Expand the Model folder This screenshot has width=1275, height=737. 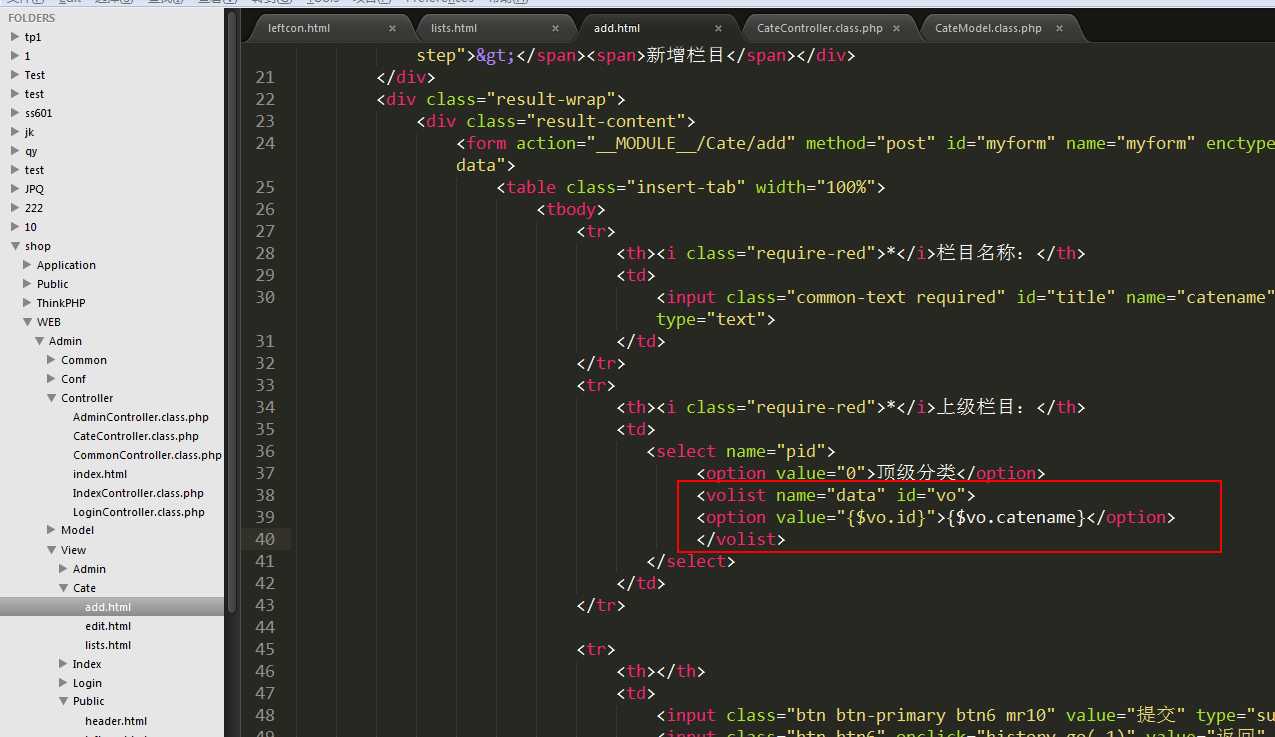click(x=51, y=530)
